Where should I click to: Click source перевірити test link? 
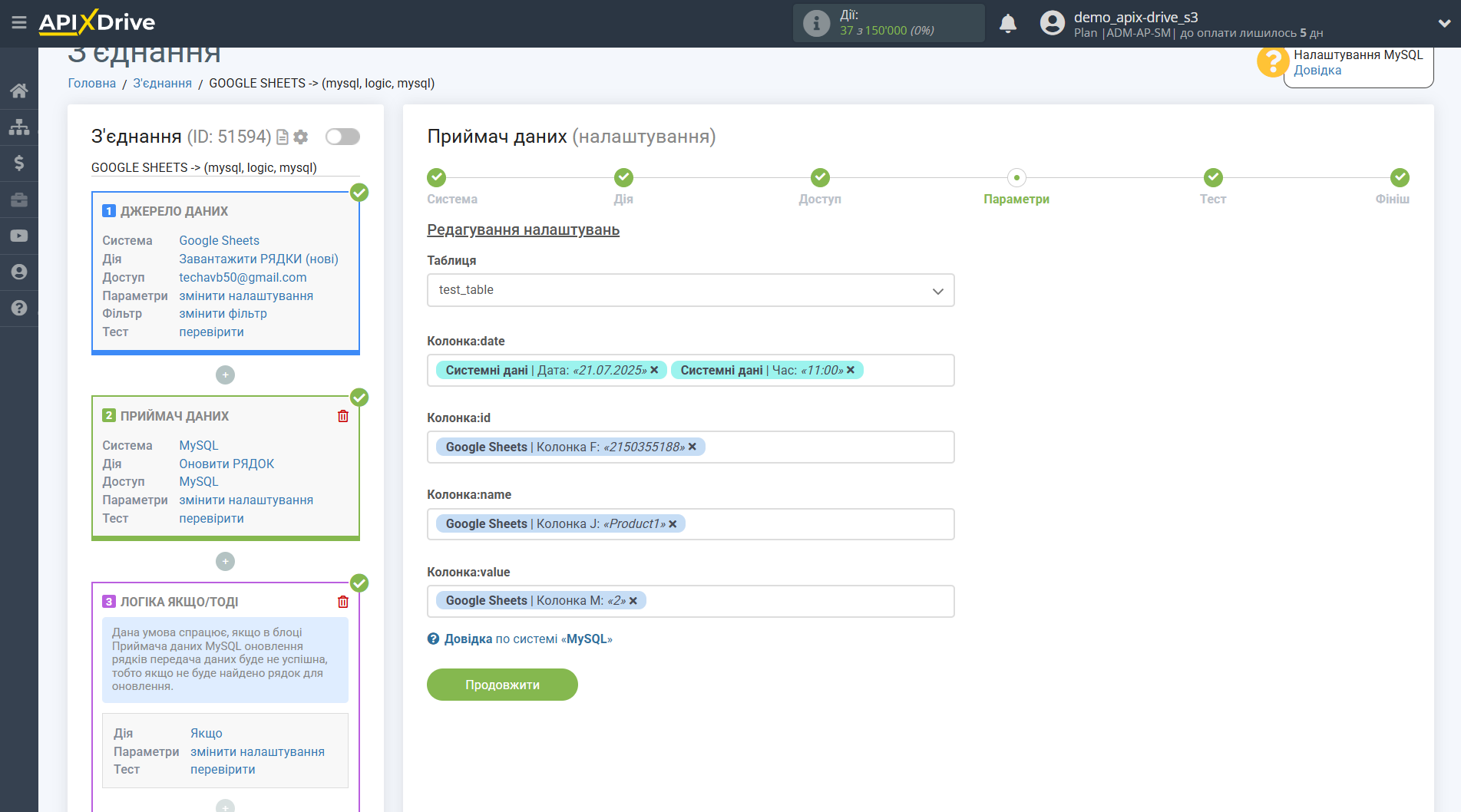[211, 332]
